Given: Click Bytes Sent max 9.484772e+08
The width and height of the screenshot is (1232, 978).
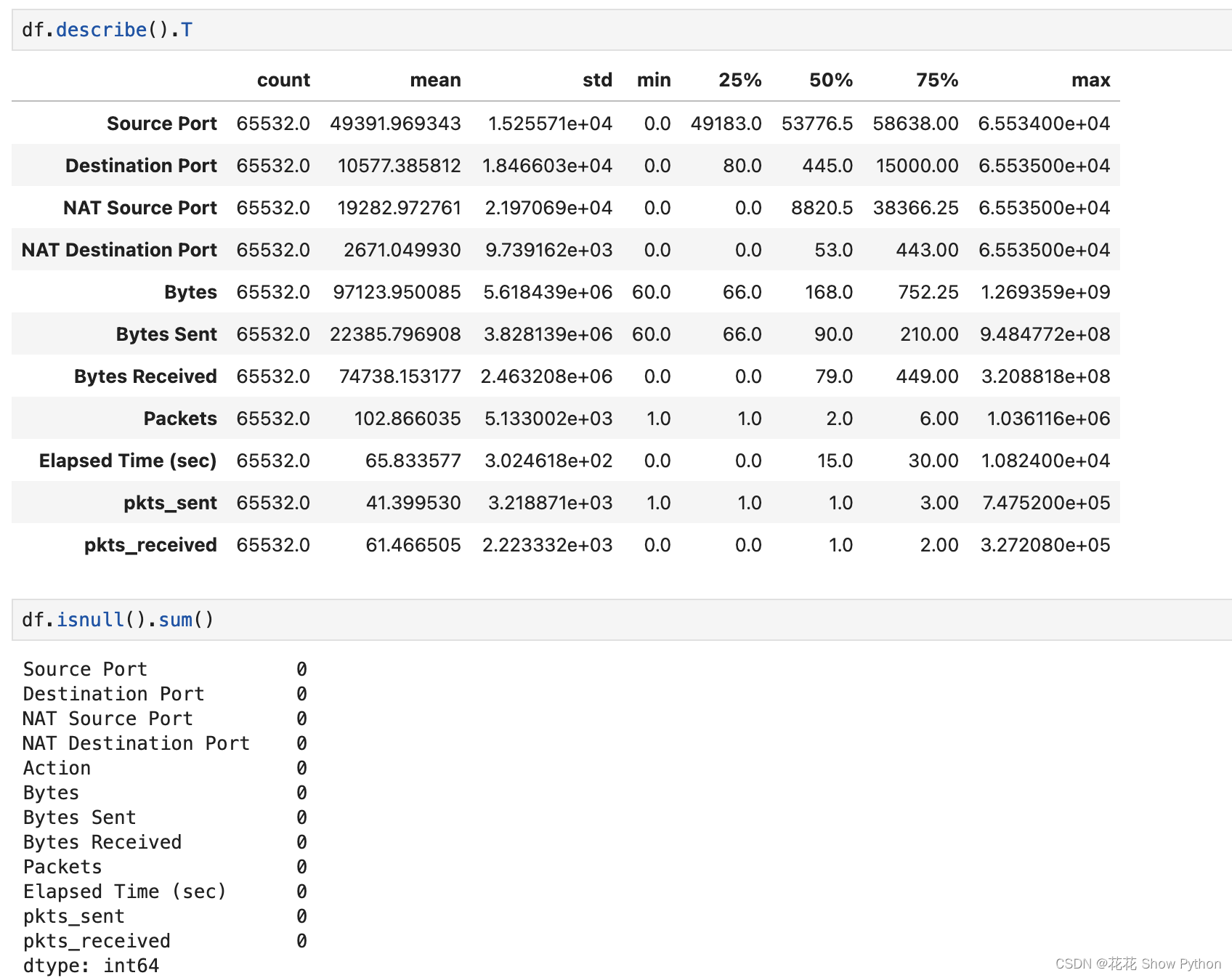Looking at the screenshot, I should [1045, 334].
